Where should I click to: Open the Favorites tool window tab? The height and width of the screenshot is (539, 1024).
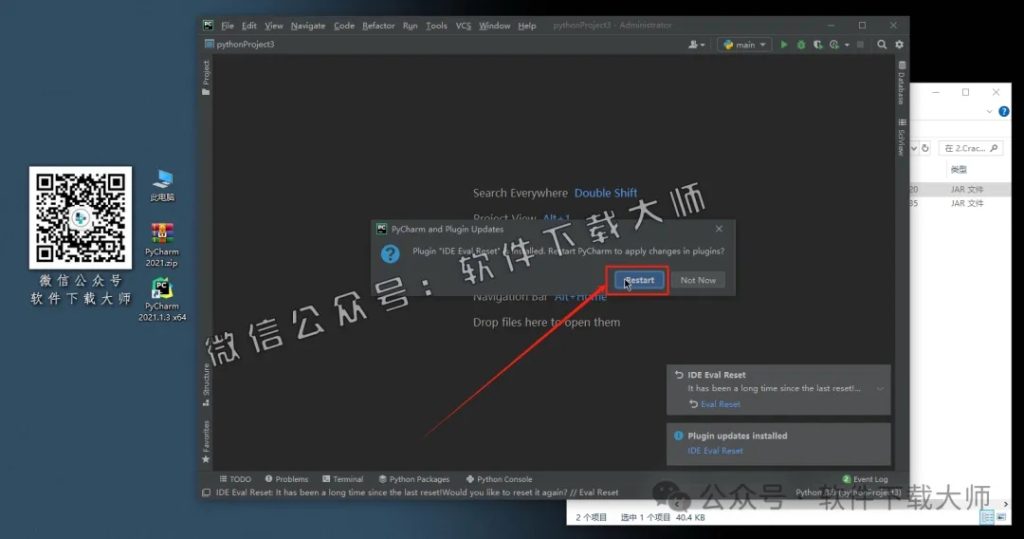[x=206, y=442]
